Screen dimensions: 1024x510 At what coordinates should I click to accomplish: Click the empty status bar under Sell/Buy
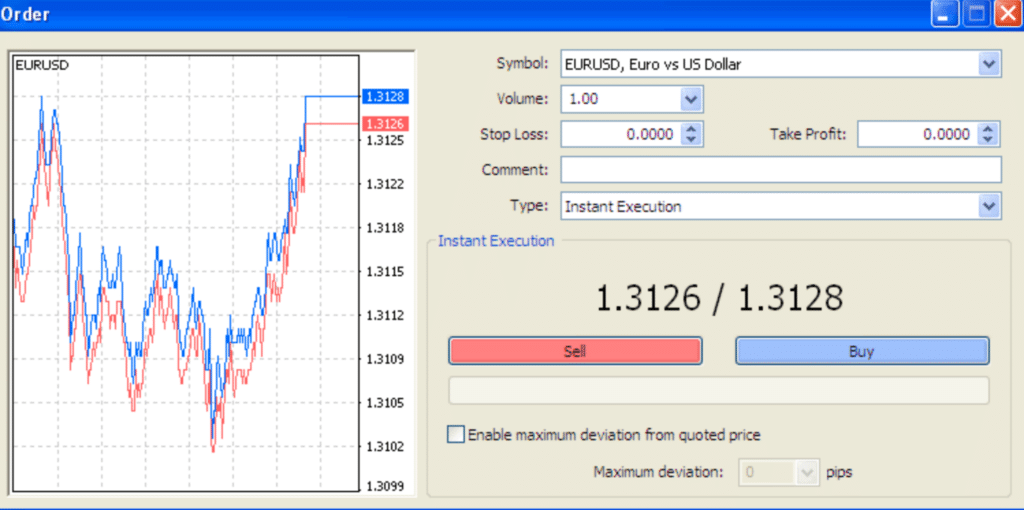719,390
